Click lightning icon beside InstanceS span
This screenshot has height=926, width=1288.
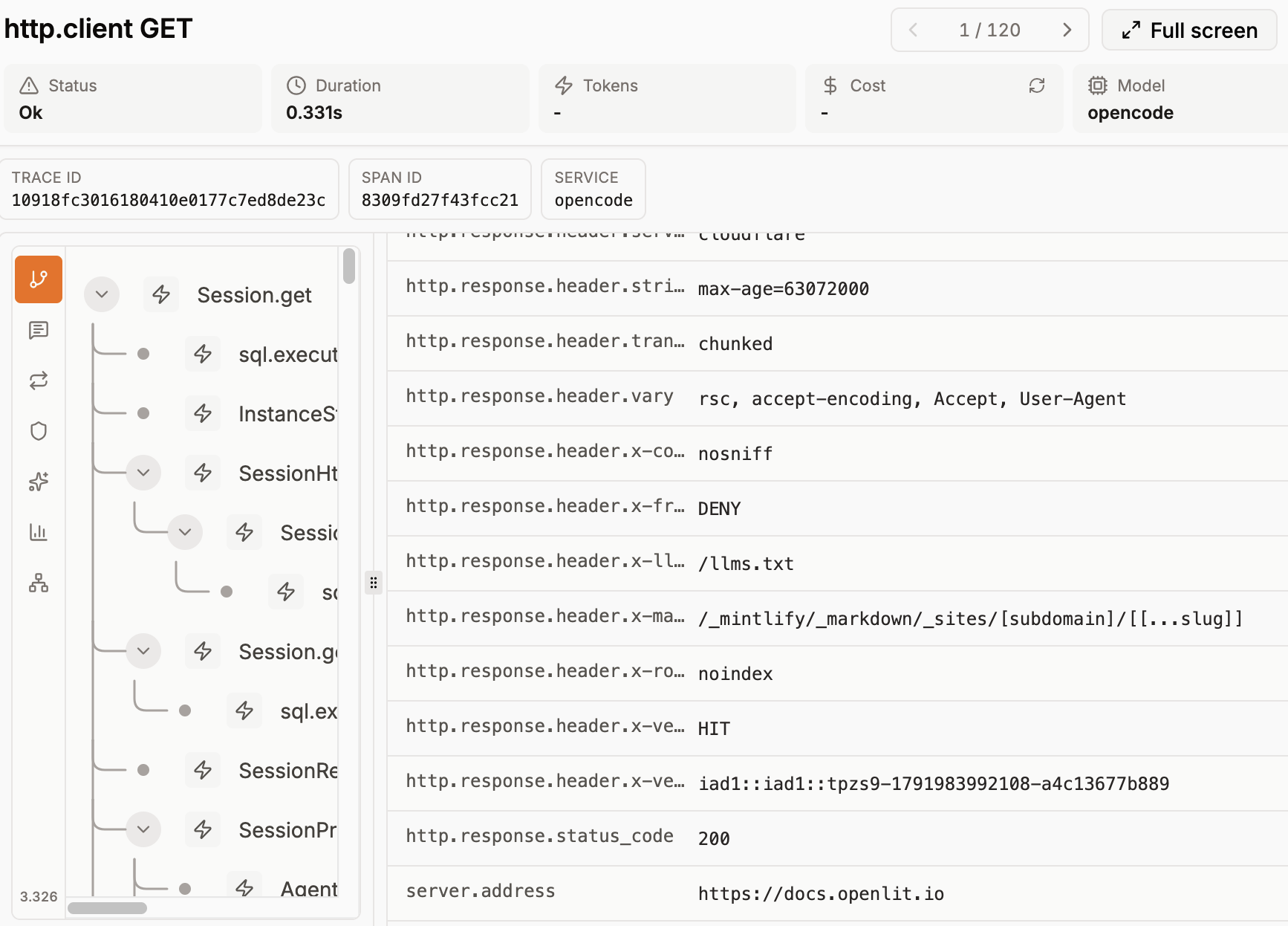[203, 414]
